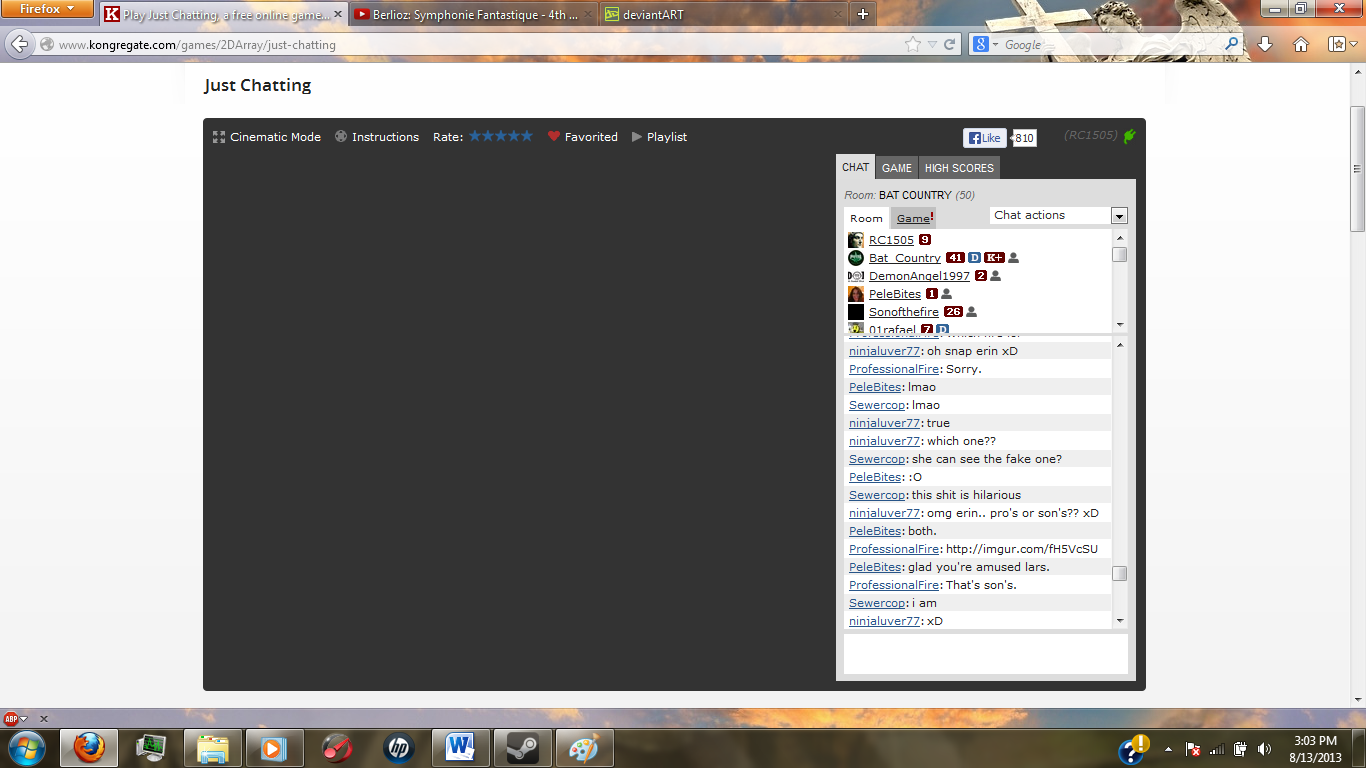
Task: Click the DemonAngel1997 username link
Action: click(919, 276)
